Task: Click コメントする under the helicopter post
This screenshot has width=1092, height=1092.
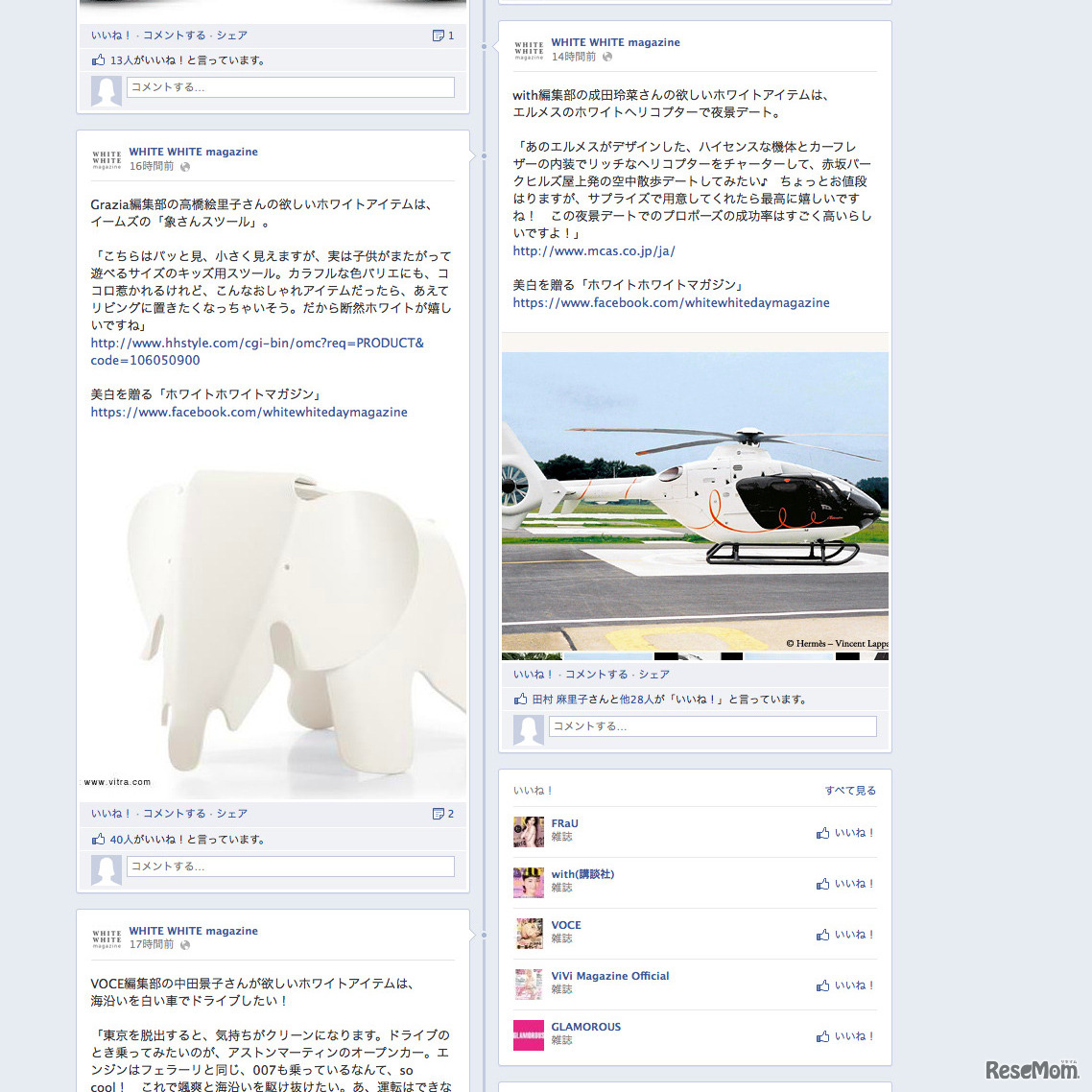Action: (x=596, y=675)
